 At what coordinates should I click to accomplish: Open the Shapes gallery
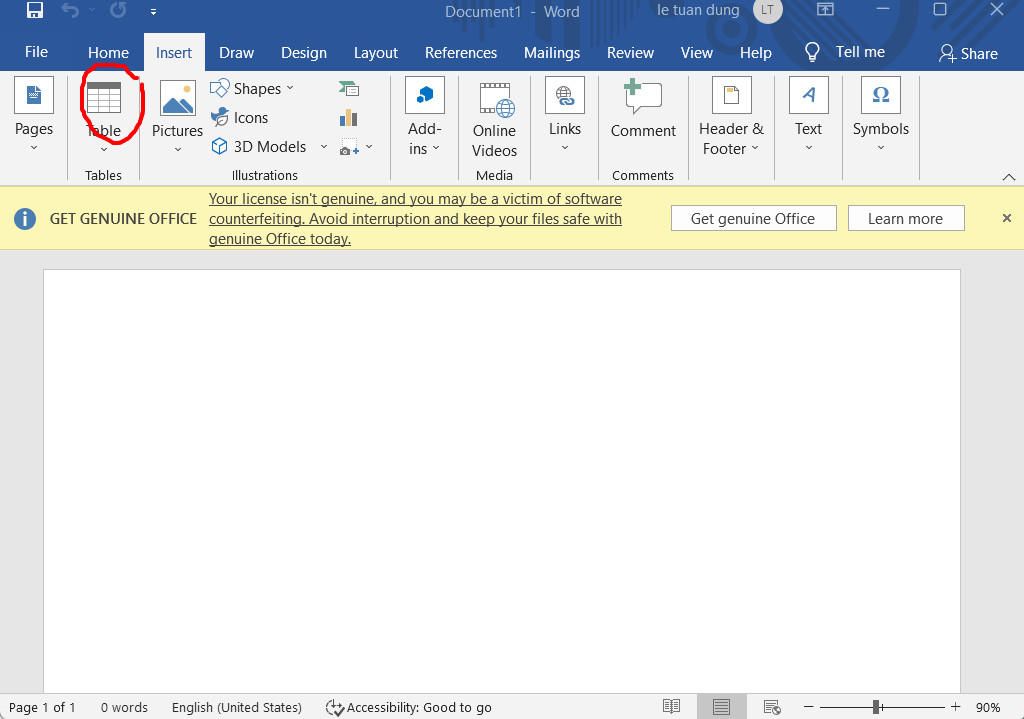pos(253,88)
